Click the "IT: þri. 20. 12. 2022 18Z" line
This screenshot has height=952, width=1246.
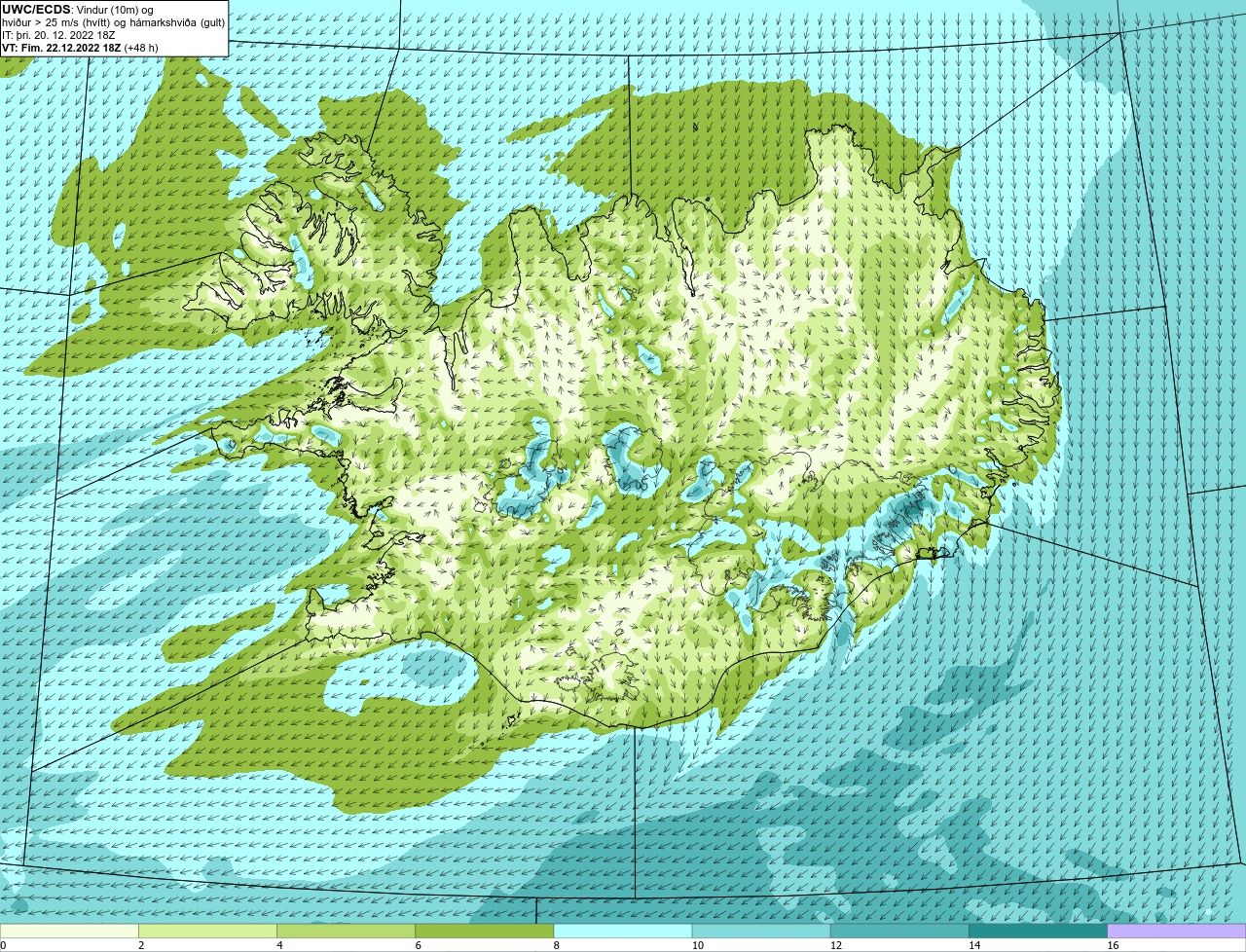tap(58, 35)
